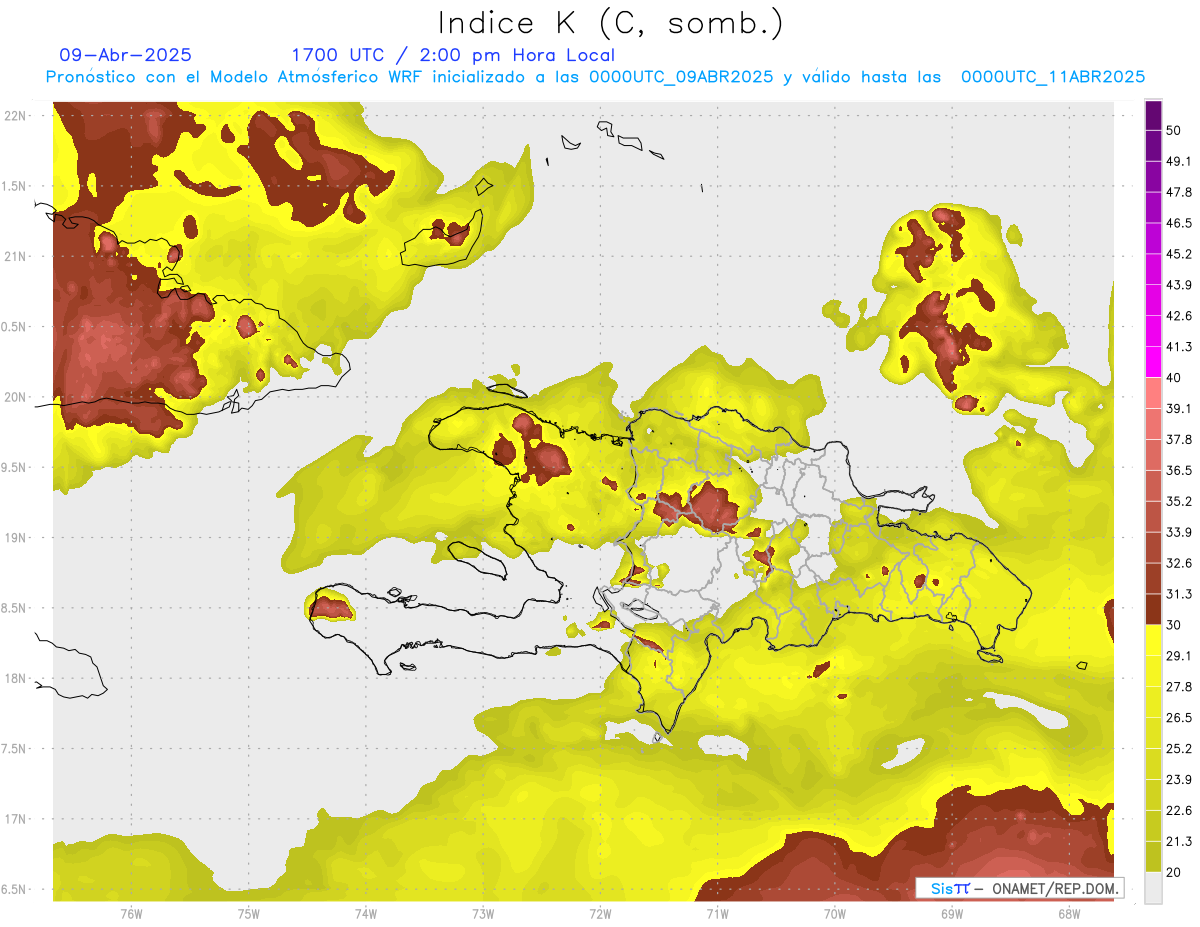The image size is (1200, 927).
Task: Click the longitude label "69W"
Action: (x=952, y=914)
